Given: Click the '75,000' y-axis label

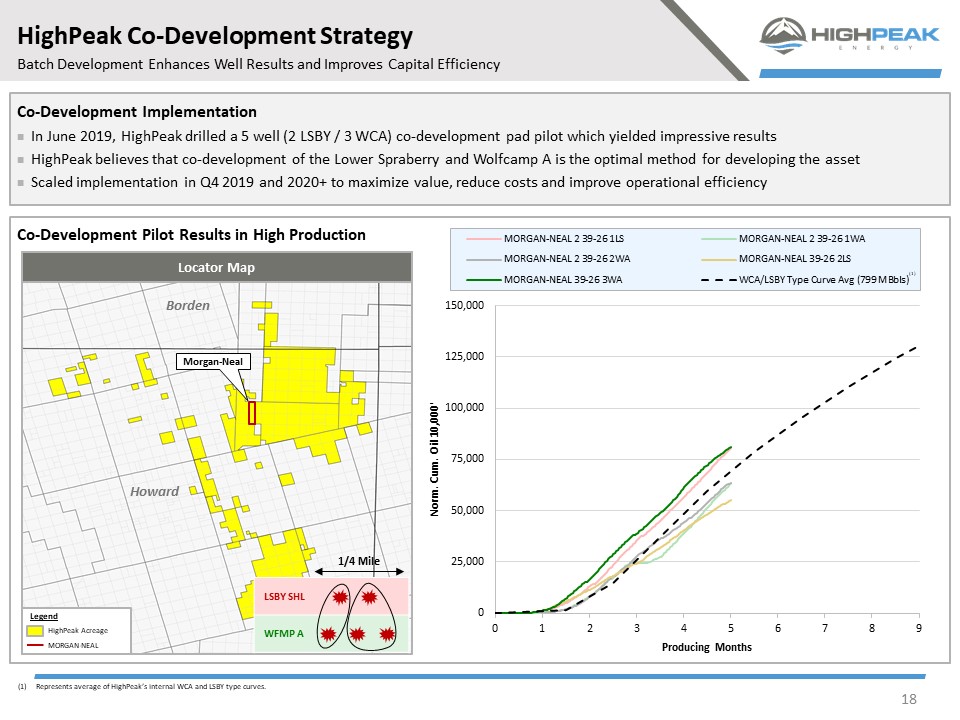Looking at the screenshot, I should click(x=467, y=459).
